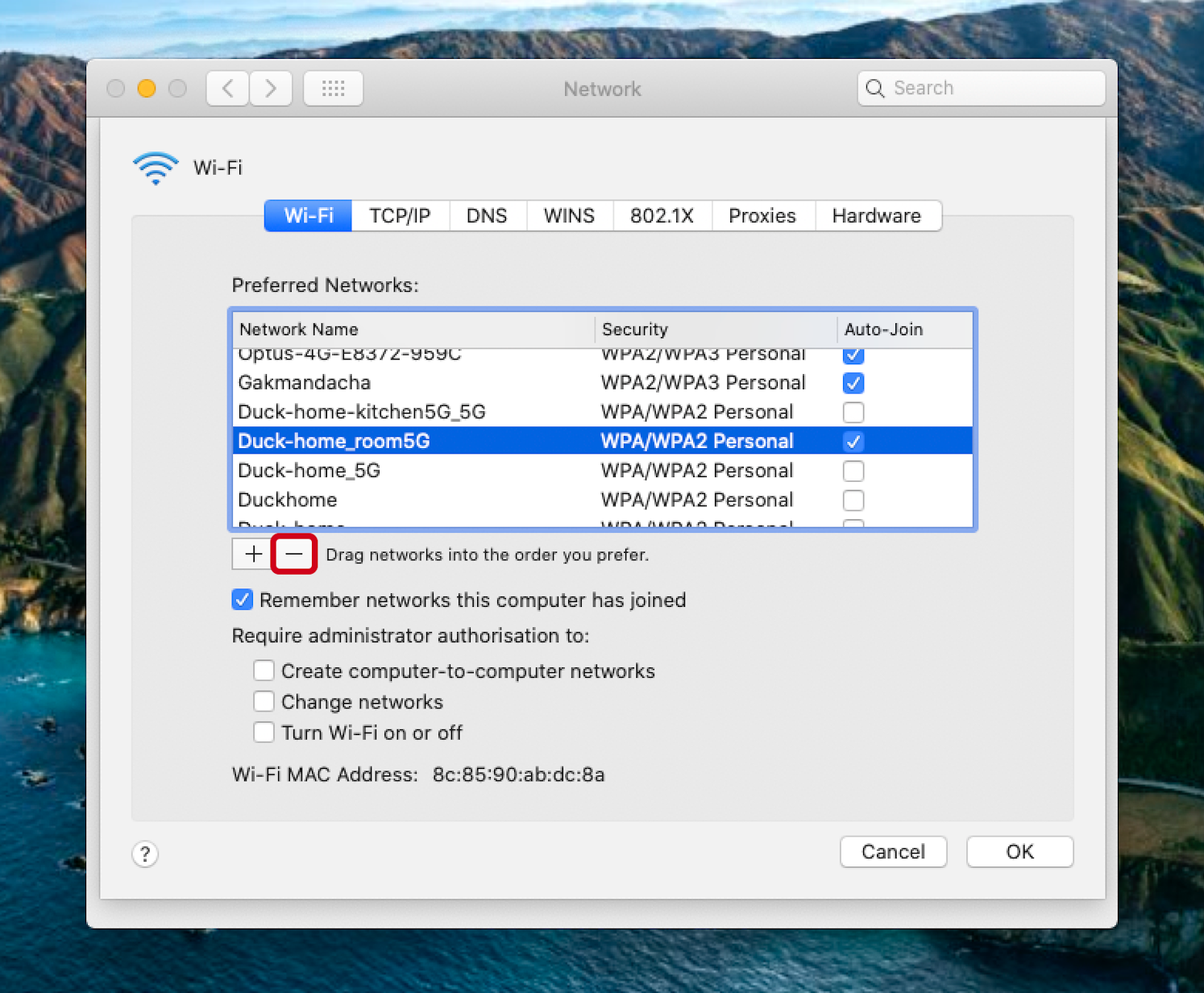The image size is (1204, 993).
Task: Click the forward navigation arrow
Action: pos(270,88)
